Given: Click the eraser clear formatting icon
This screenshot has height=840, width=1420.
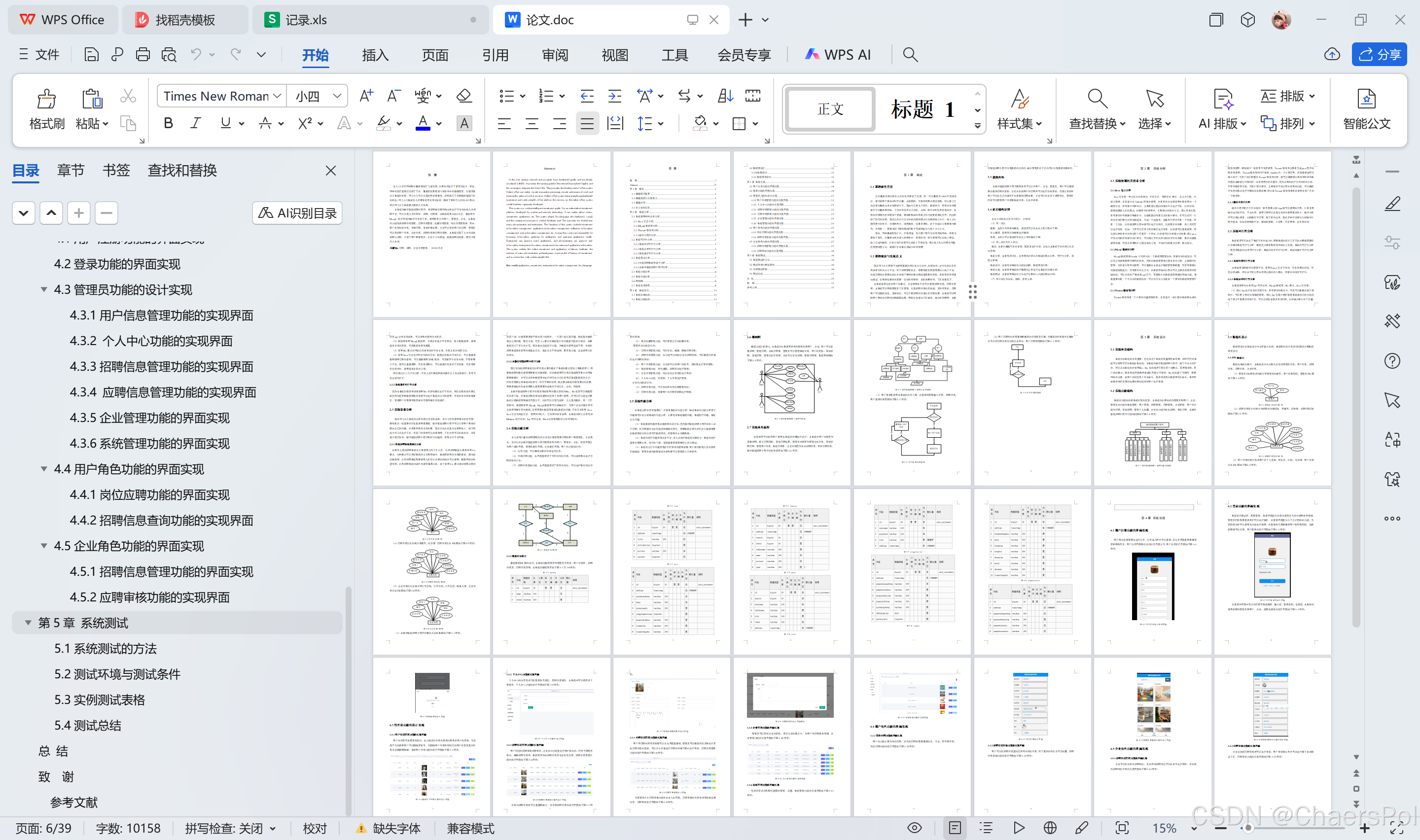Looking at the screenshot, I should [464, 96].
